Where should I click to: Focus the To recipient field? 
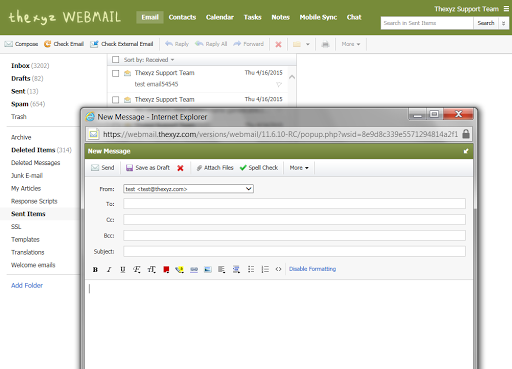(294, 204)
